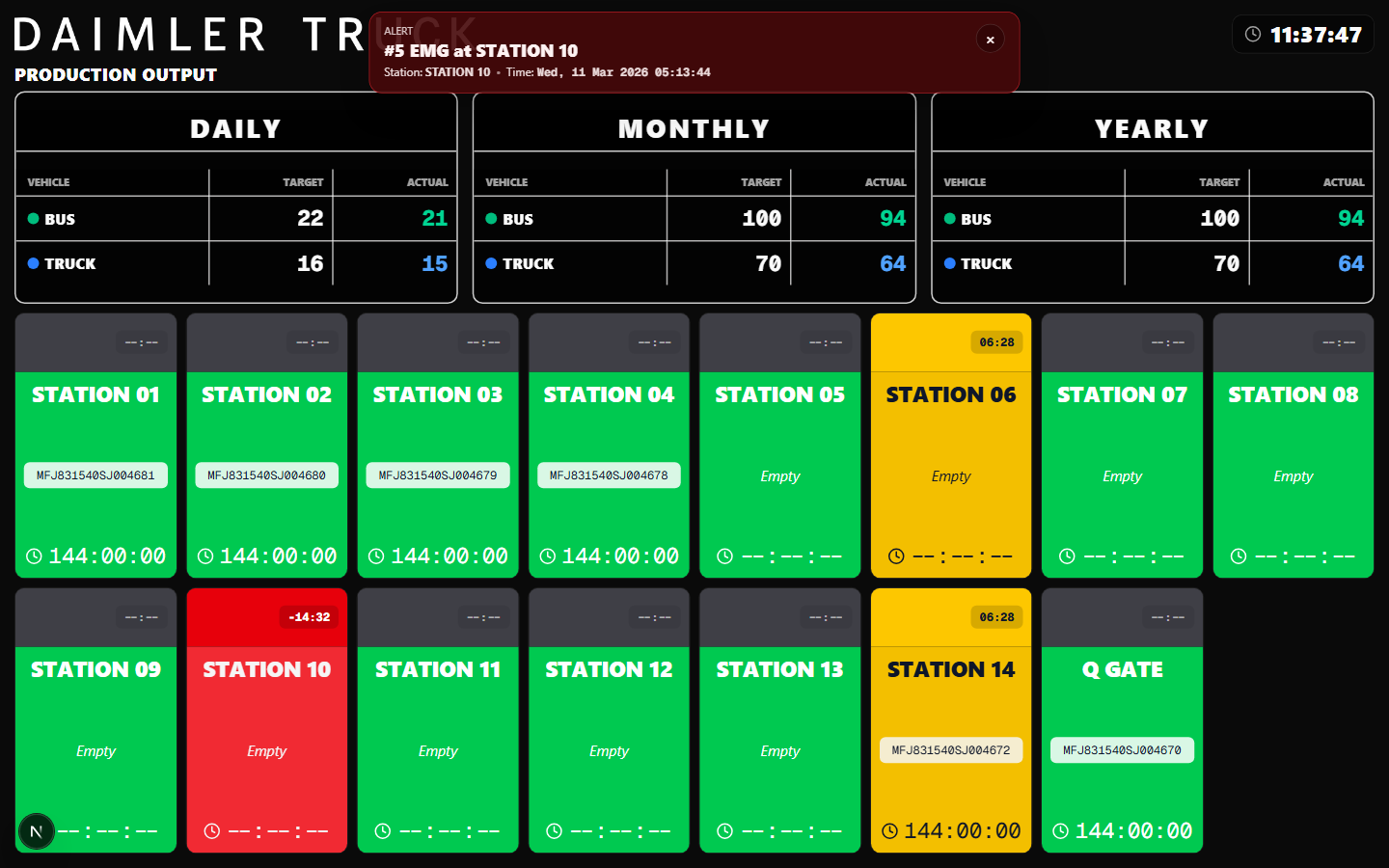
Task: Click the clock icon in the STATION 11 card
Action: tap(383, 831)
